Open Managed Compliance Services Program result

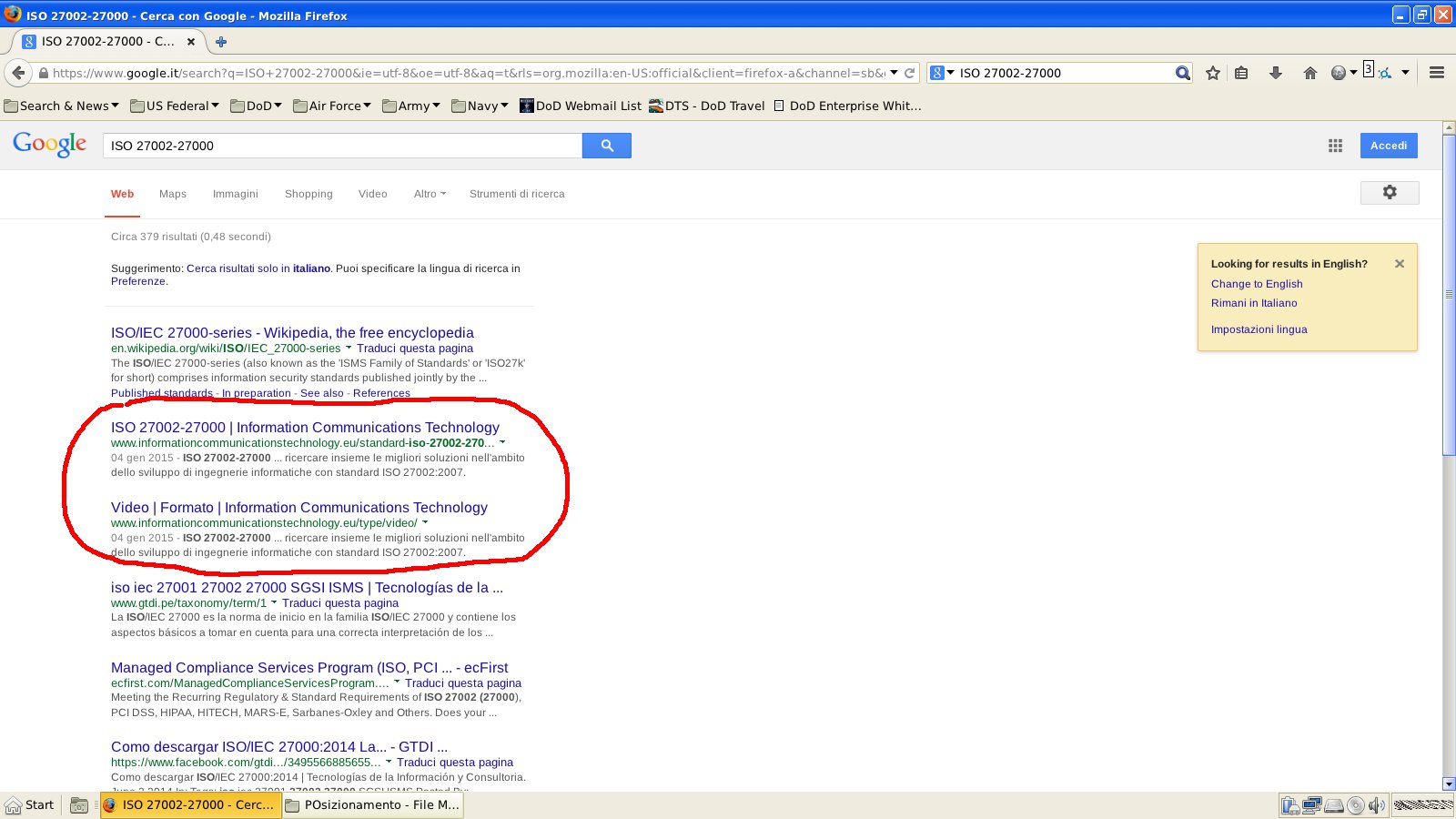point(309,668)
